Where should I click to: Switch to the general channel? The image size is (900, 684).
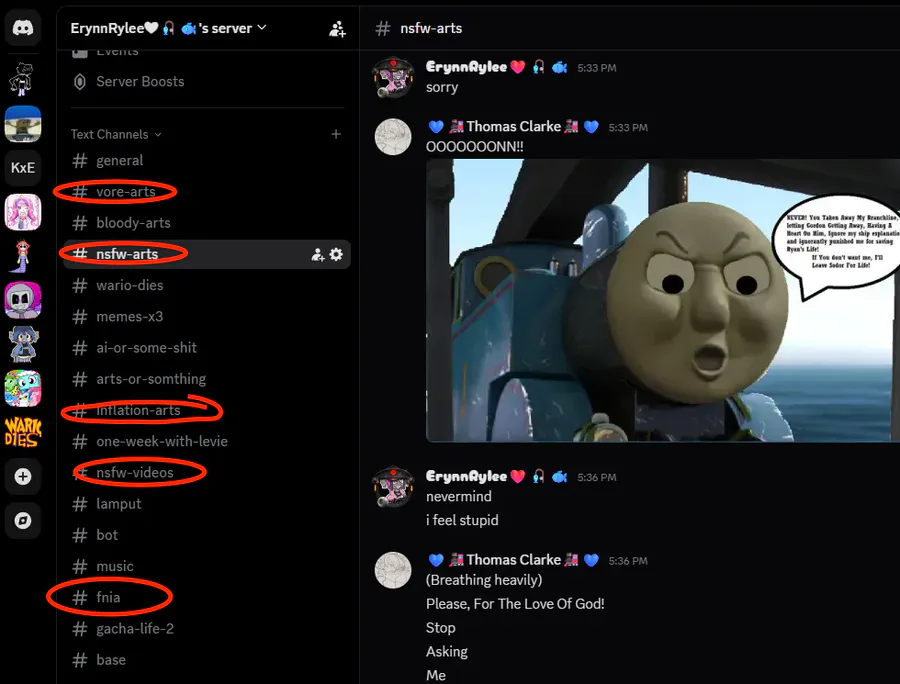pos(120,160)
